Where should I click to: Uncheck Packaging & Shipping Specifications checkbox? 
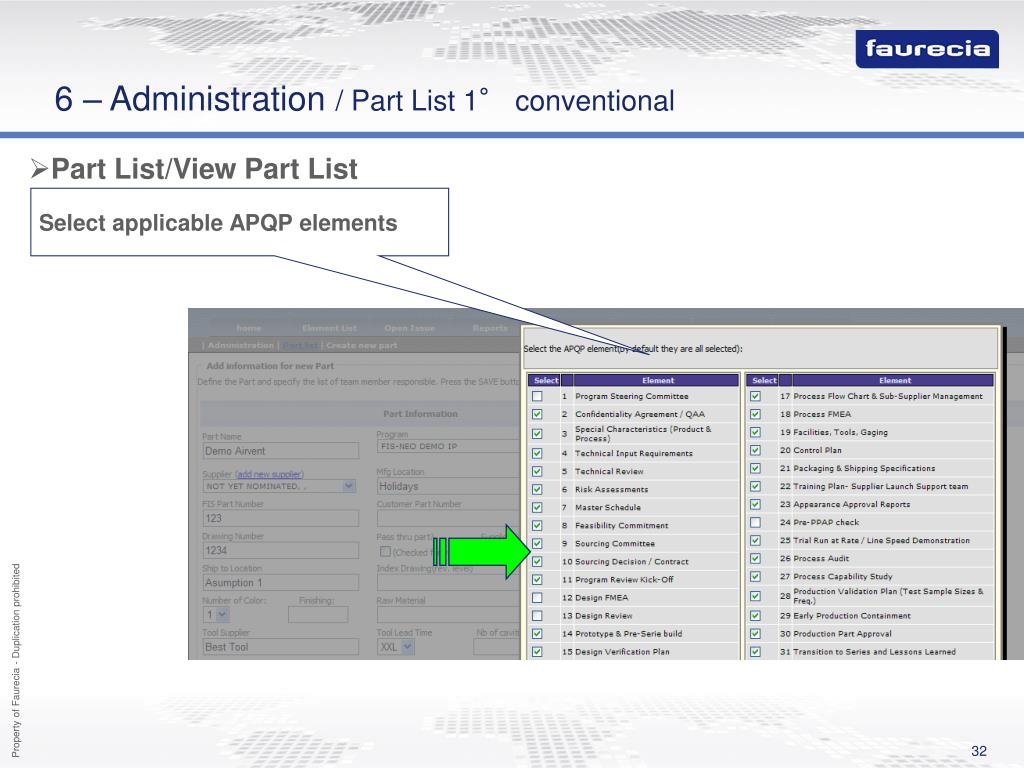coord(755,468)
